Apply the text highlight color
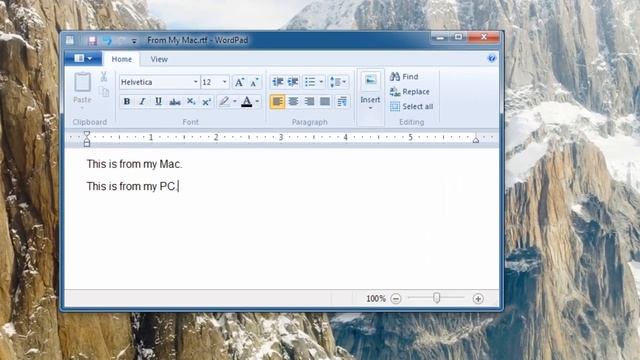 224,101
